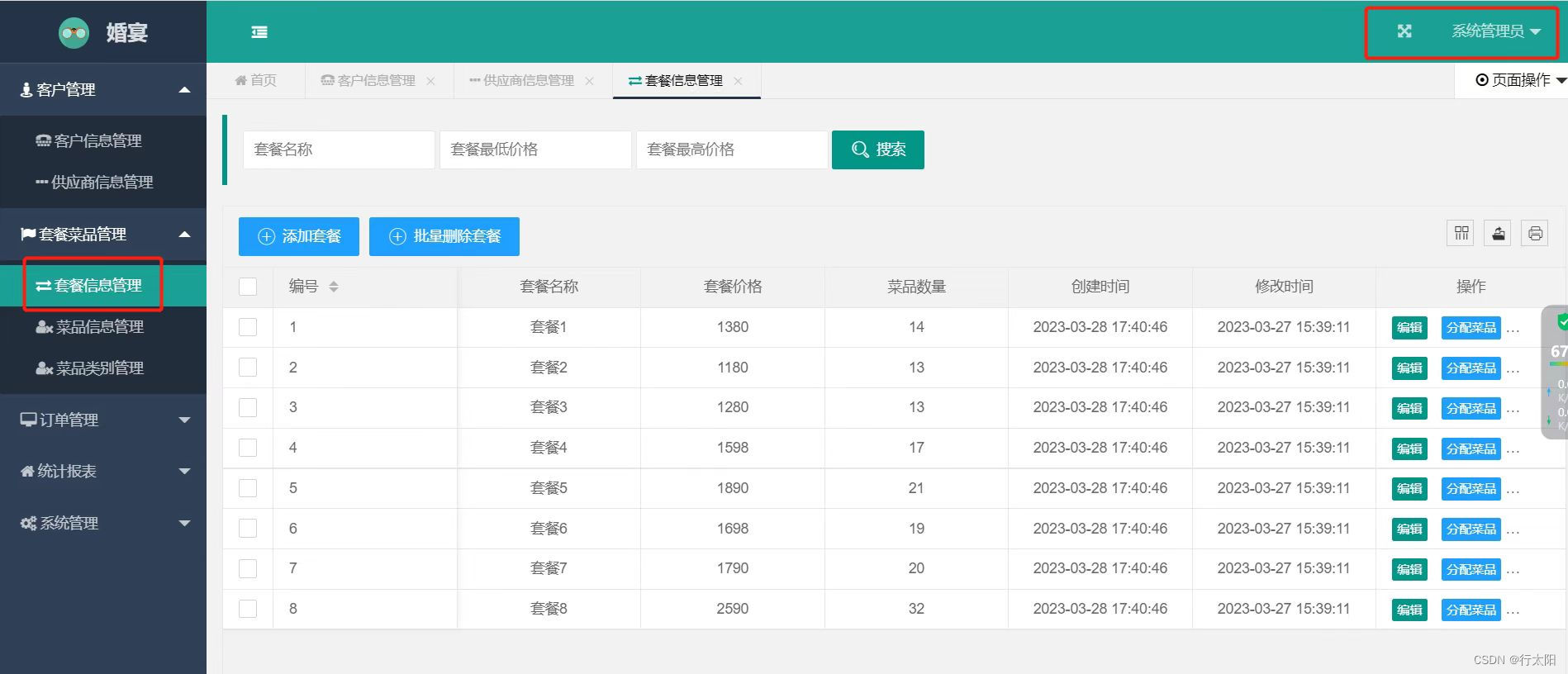Click 编辑 for 套餐7

pos(1409,570)
